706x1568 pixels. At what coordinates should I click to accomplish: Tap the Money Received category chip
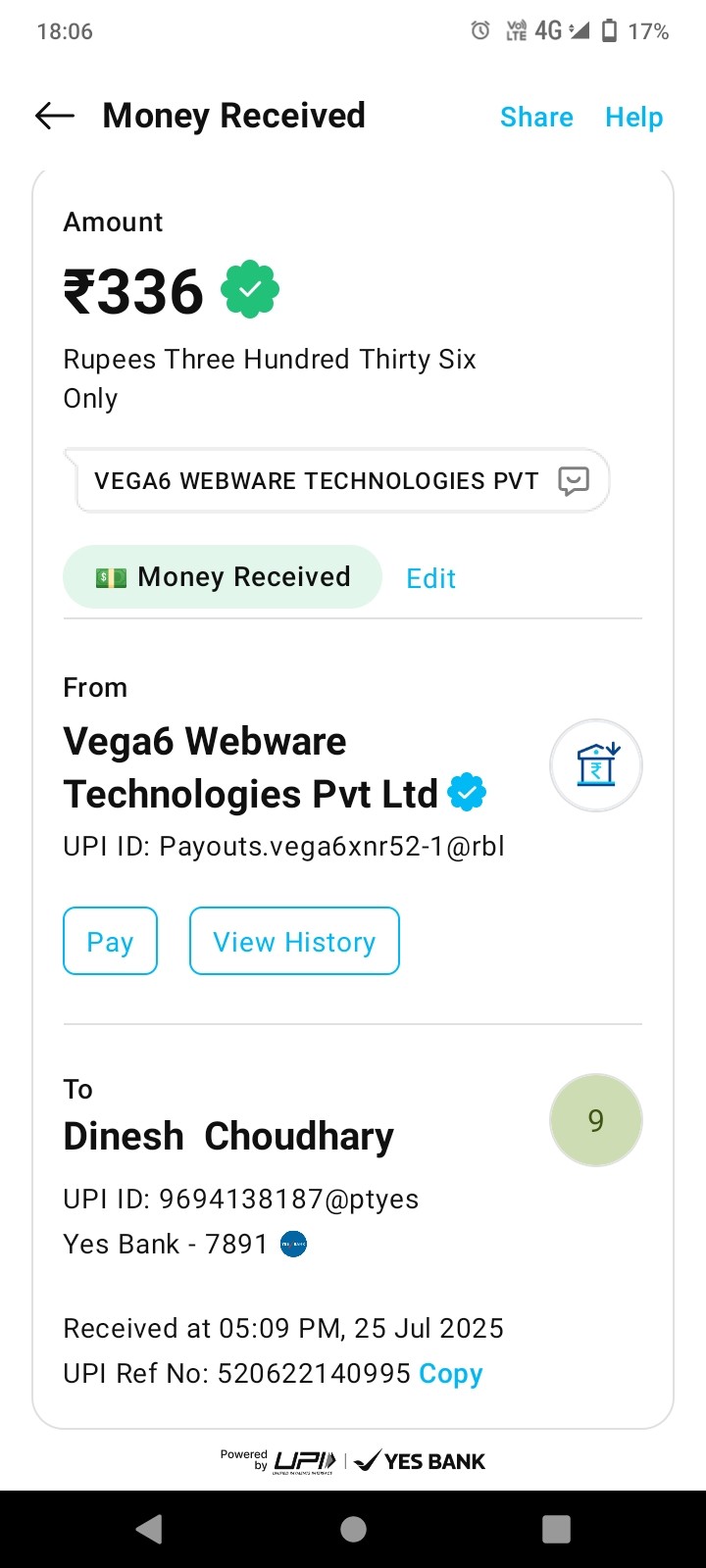coord(223,577)
